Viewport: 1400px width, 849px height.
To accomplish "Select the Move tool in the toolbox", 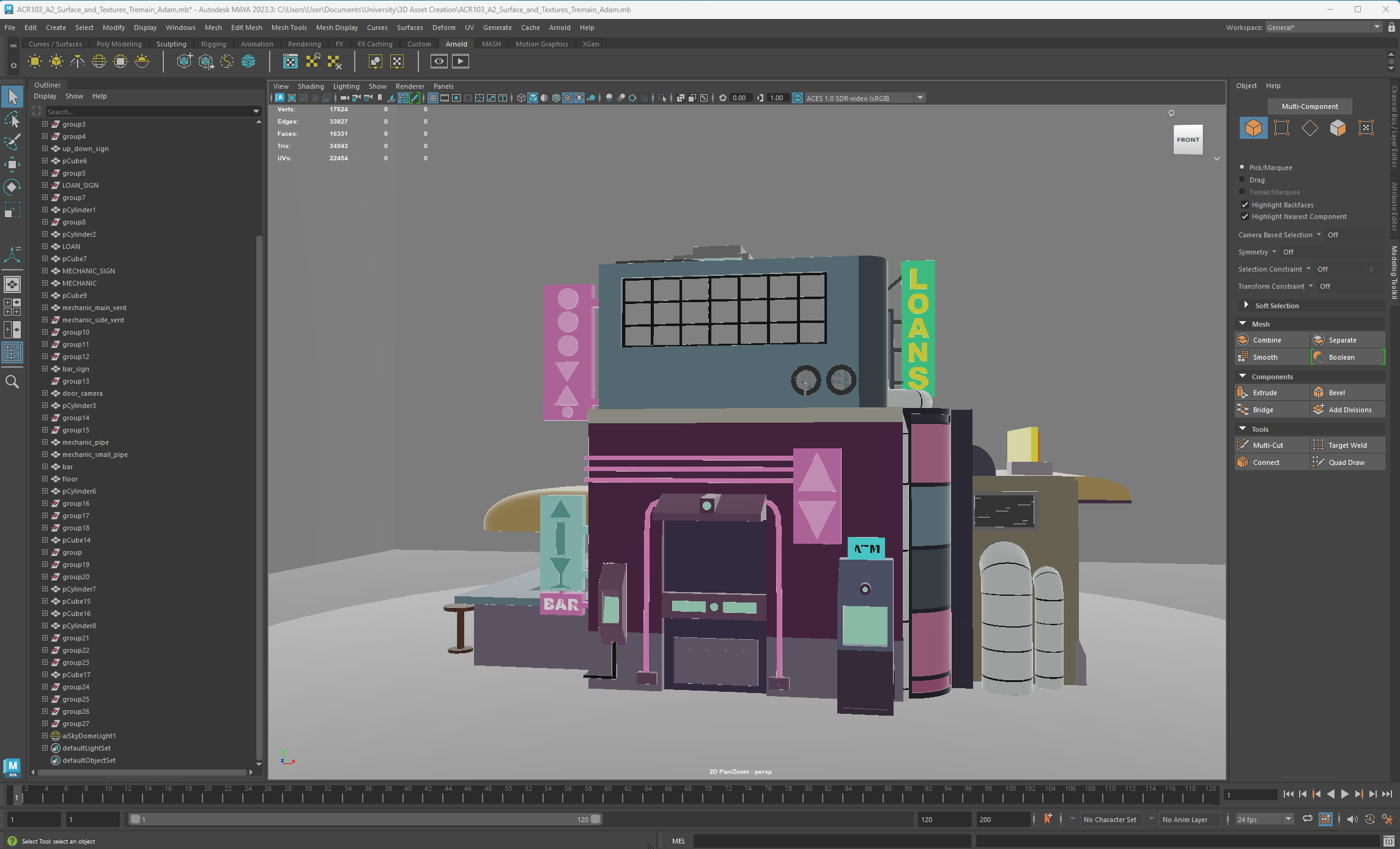I will point(12,165).
